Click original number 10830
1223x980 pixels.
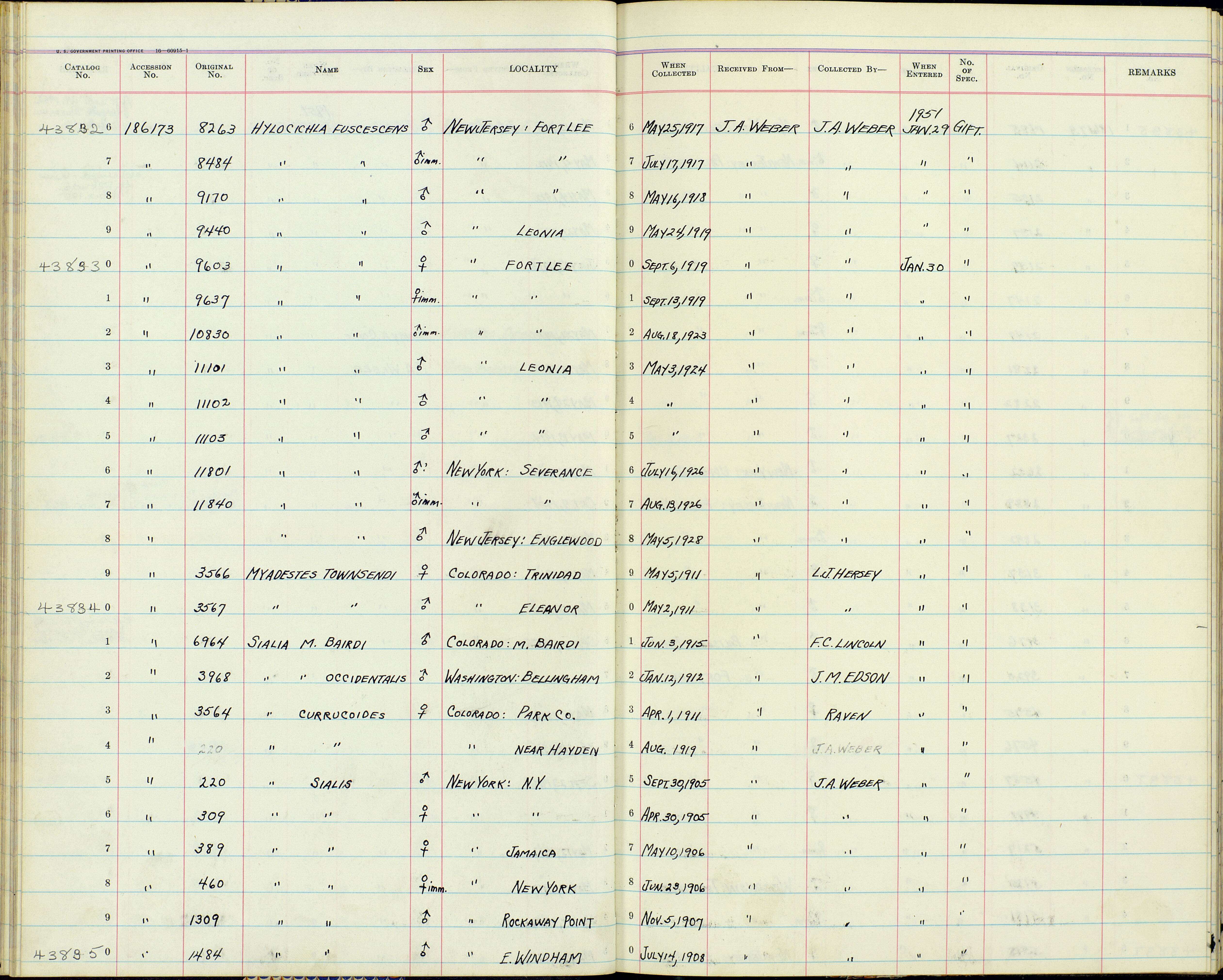210,334
